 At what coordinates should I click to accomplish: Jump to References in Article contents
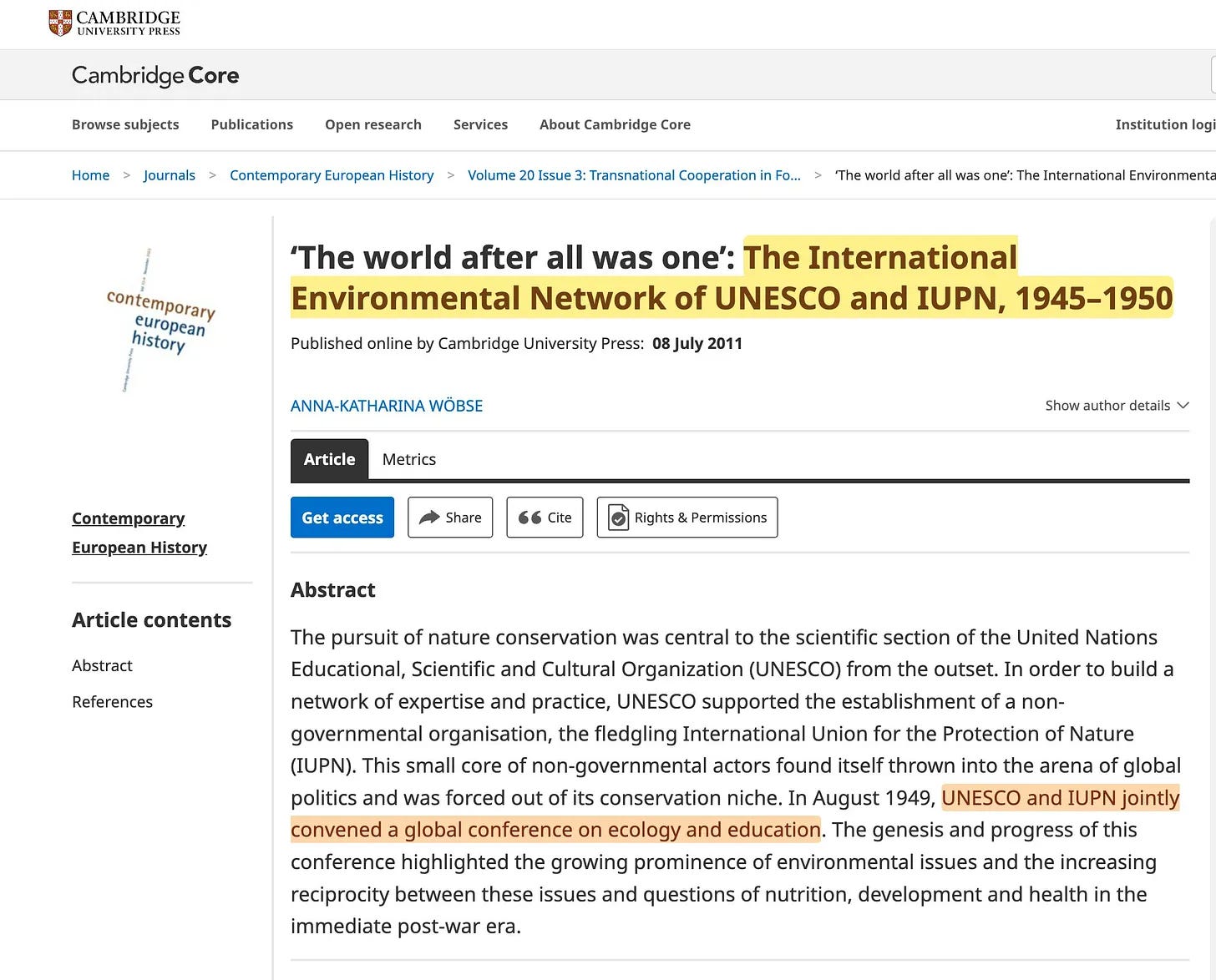112,702
